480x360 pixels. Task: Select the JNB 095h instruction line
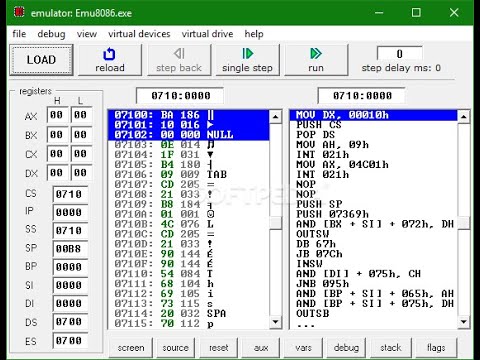coord(373,284)
